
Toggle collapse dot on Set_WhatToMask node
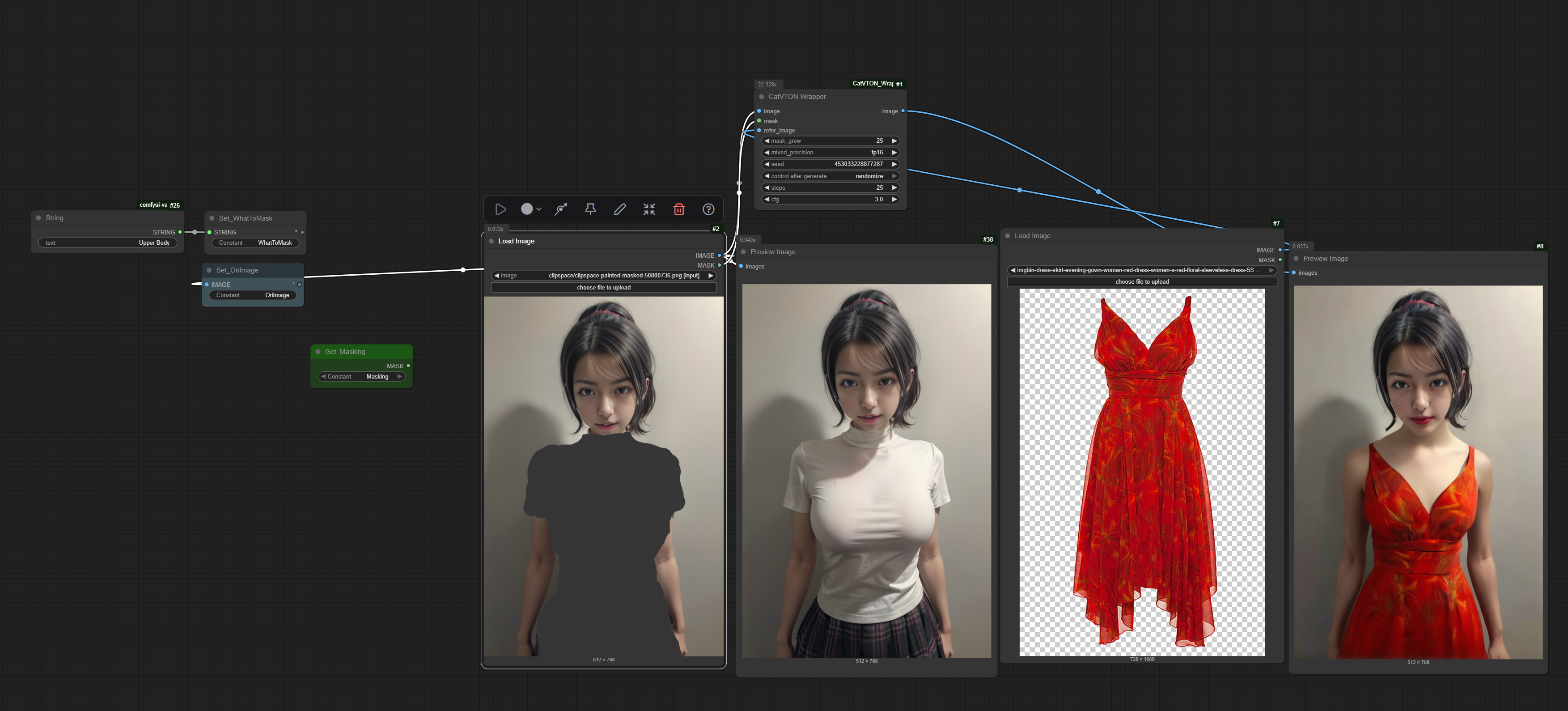coord(212,218)
